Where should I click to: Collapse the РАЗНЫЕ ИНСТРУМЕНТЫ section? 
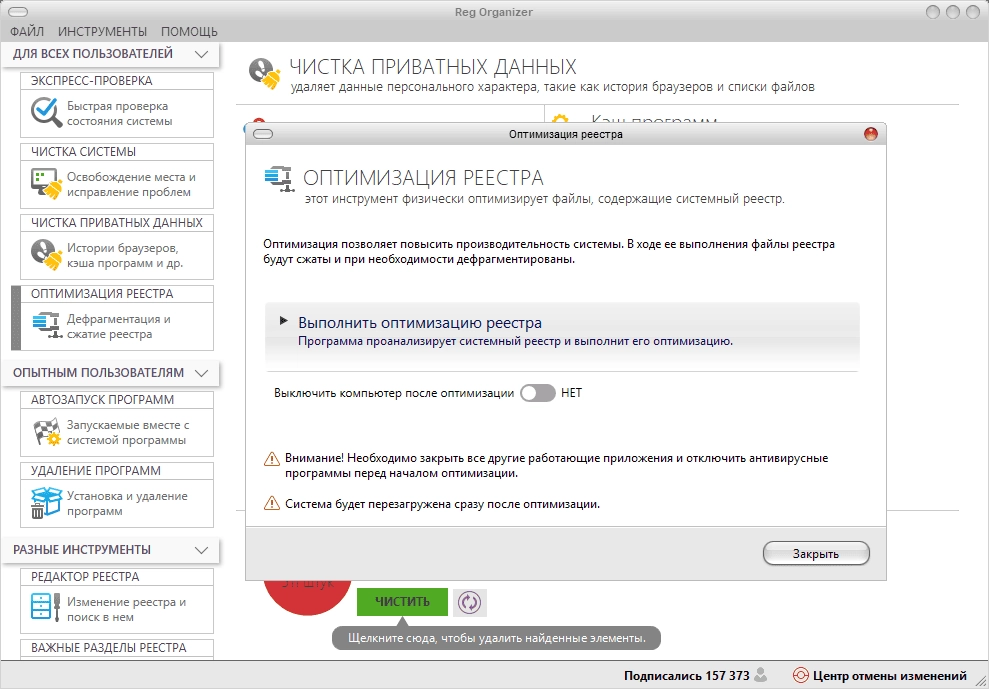pos(201,550)
